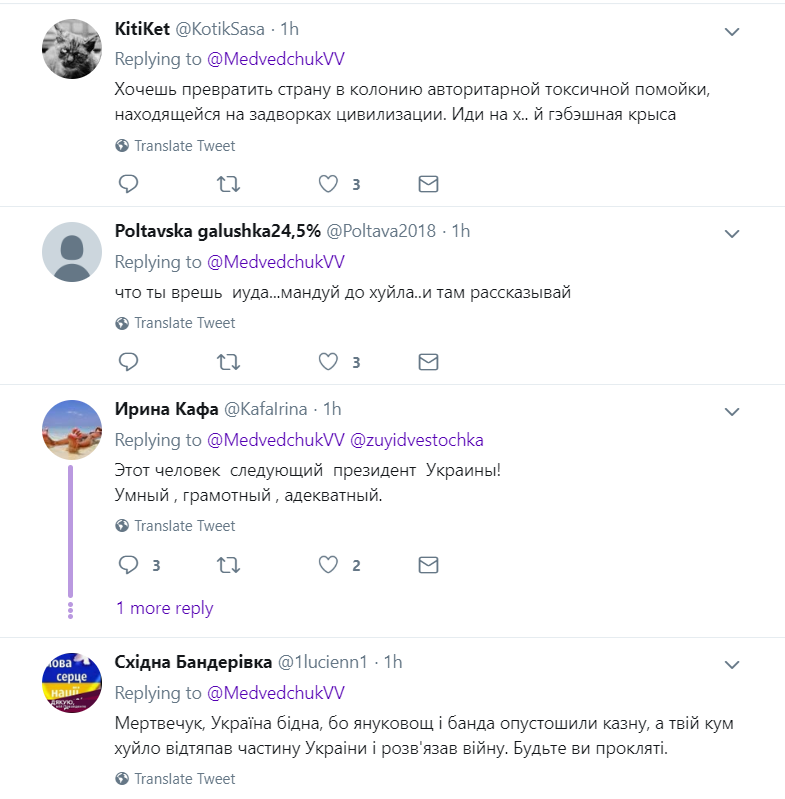Reply to Ирина Кафа's tweet

coord(128,565)
